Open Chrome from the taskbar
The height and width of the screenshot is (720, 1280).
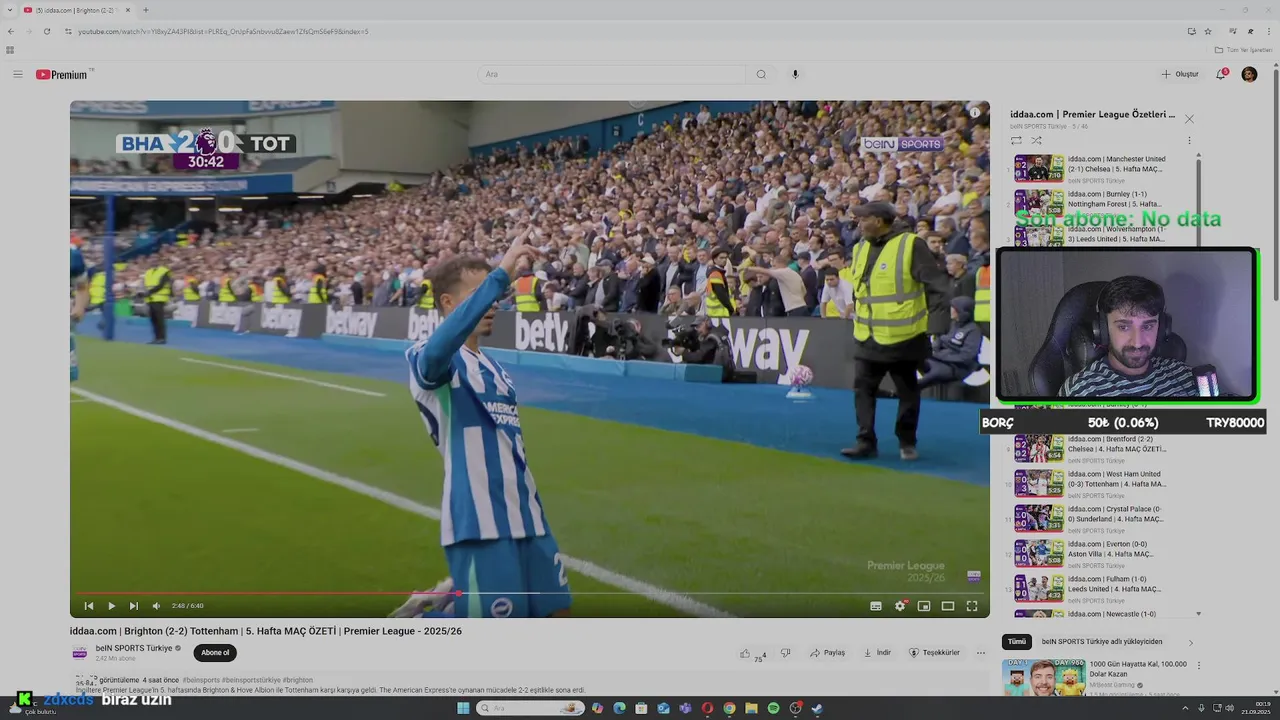(x=729, y=708)
